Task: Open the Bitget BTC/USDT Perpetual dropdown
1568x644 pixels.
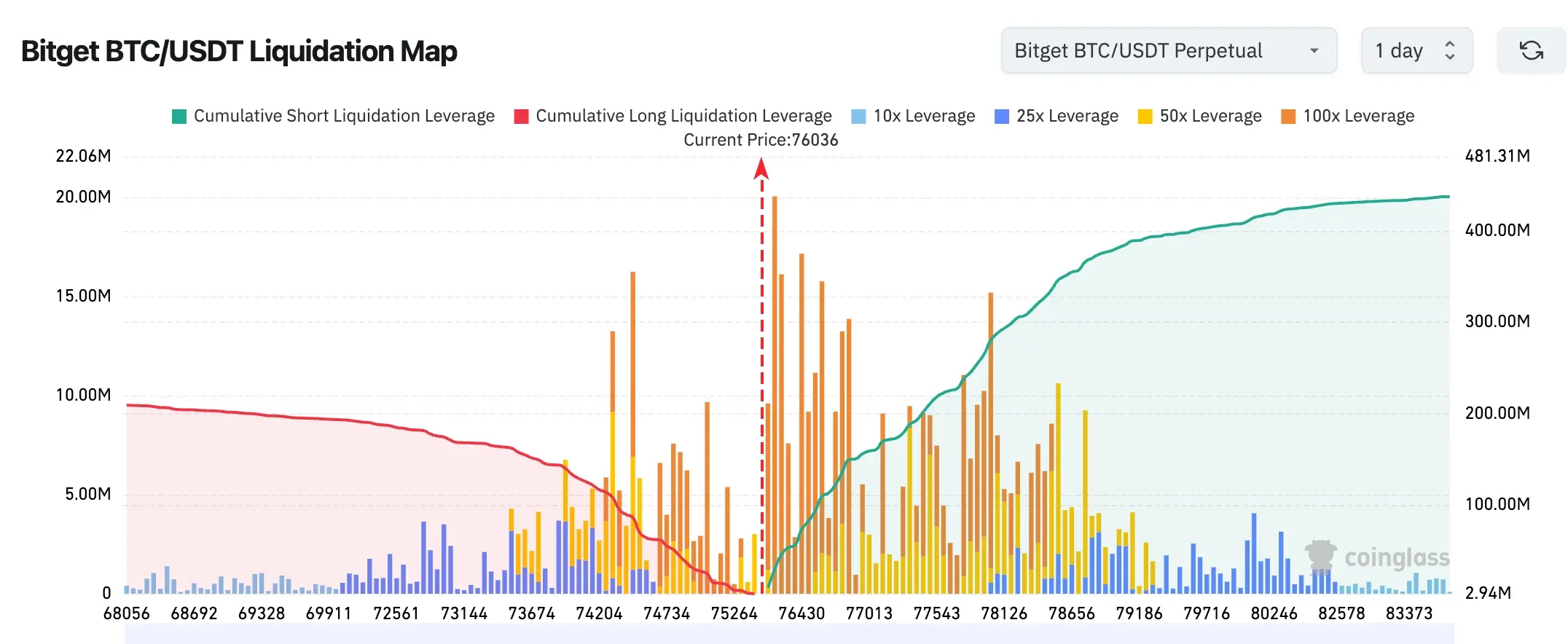Action: click(1169, 50)
